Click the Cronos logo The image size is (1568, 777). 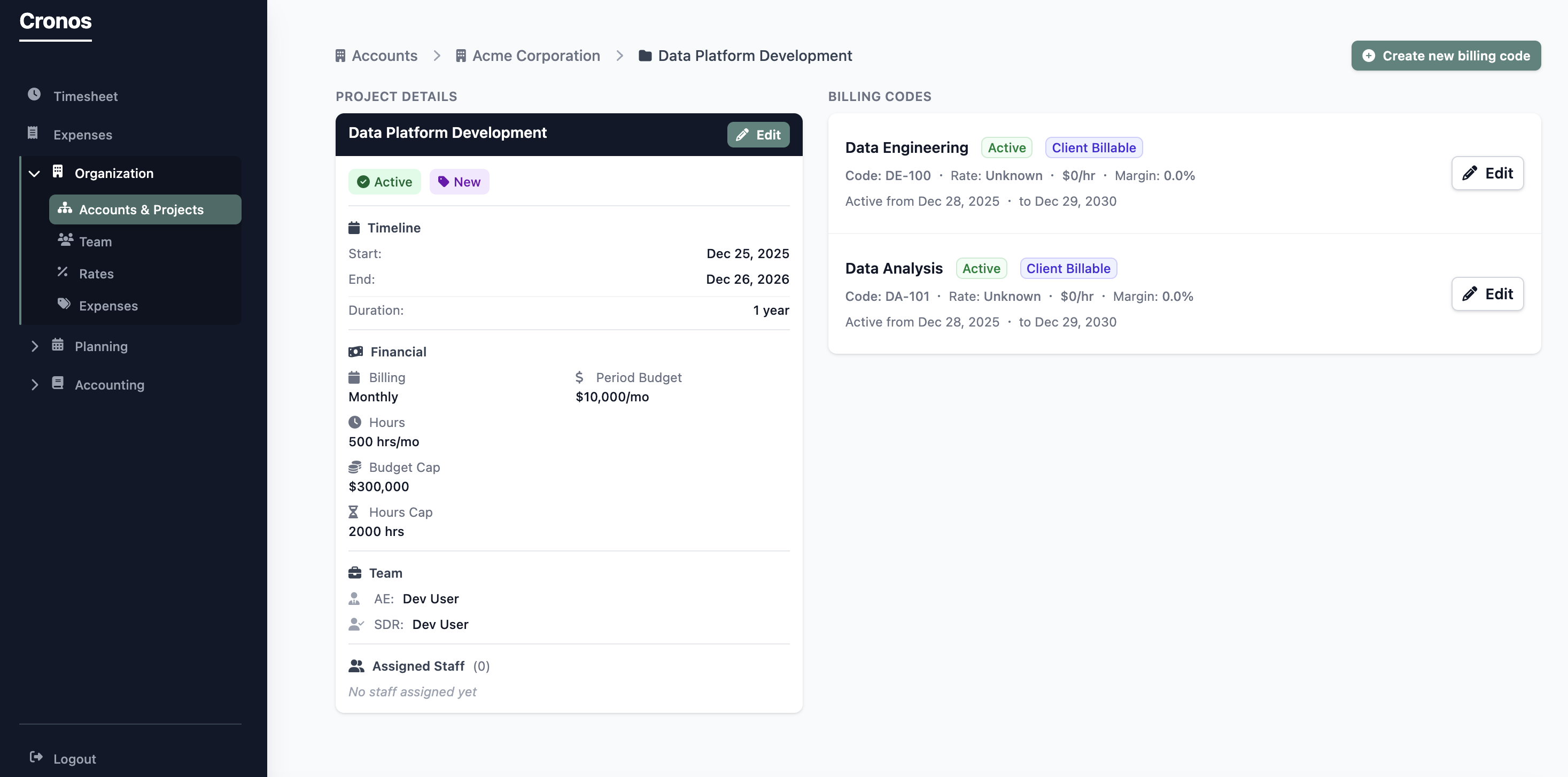55,22
